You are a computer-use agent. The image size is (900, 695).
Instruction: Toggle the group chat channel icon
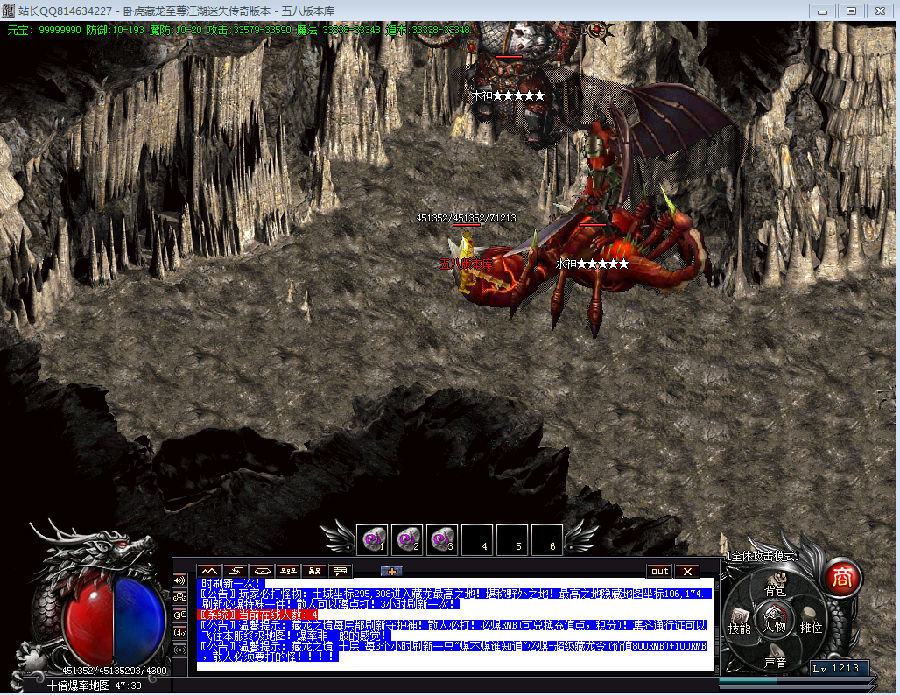pos(180,597)
